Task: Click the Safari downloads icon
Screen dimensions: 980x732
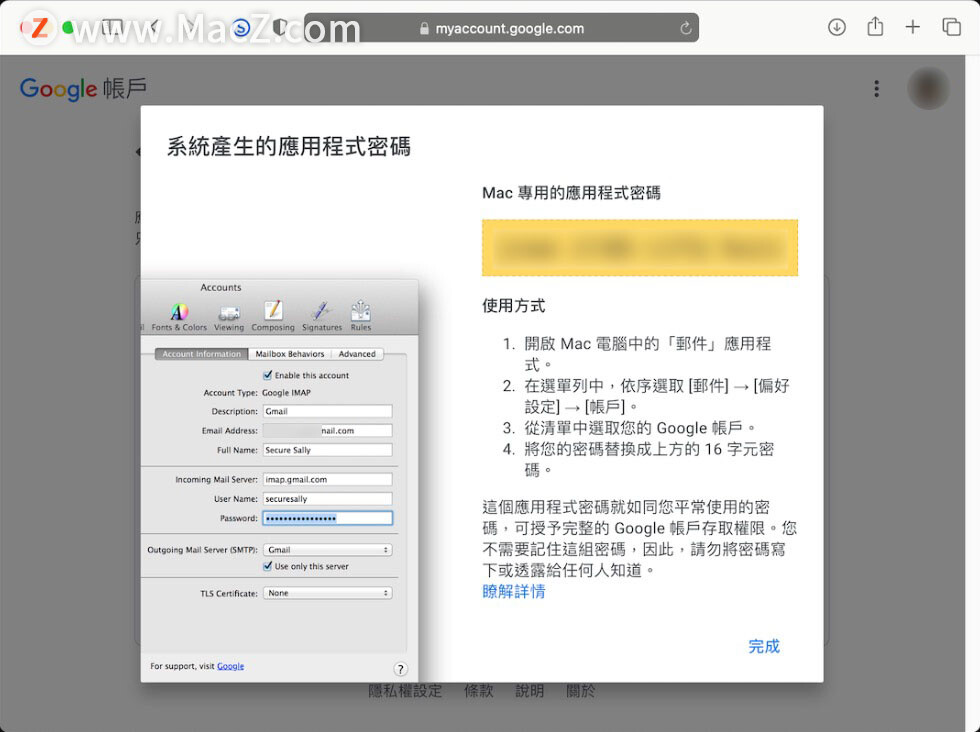Action: [836, 27]
